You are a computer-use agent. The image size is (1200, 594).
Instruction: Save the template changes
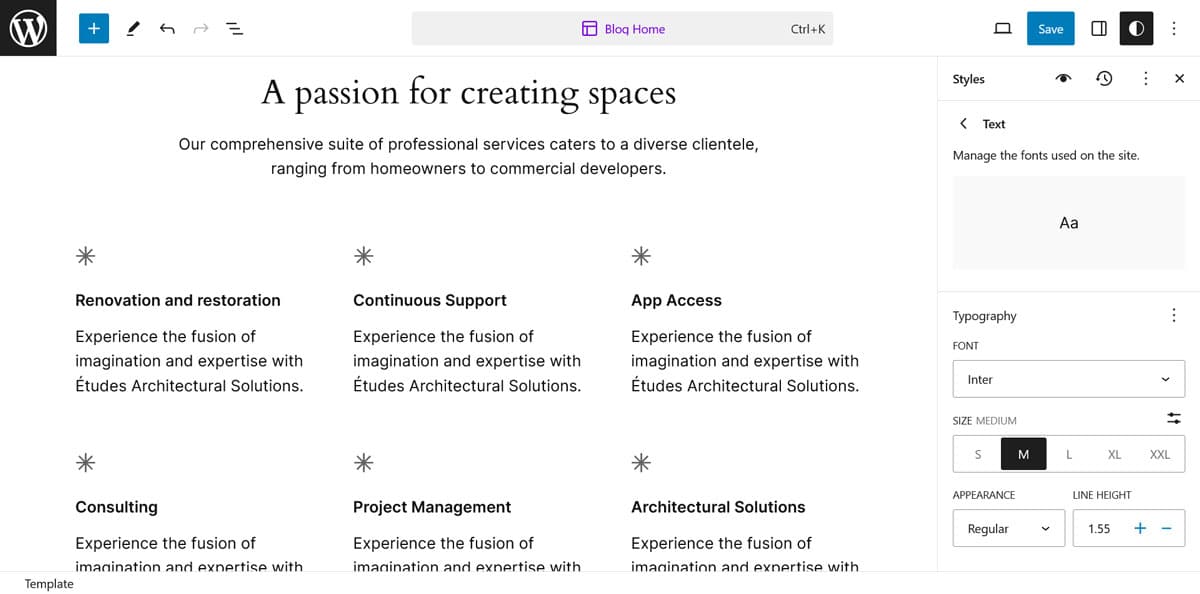[x=1050, y=29]
